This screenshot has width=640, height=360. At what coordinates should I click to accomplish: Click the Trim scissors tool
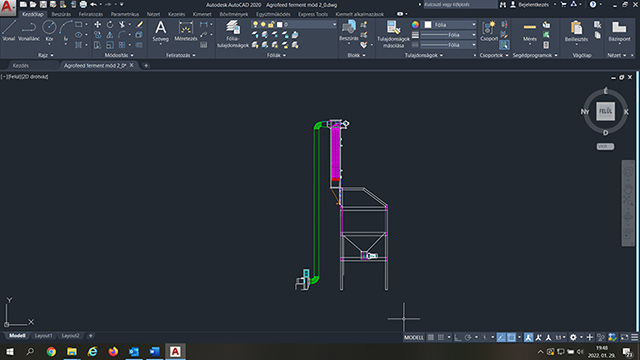tap(122, 24)
